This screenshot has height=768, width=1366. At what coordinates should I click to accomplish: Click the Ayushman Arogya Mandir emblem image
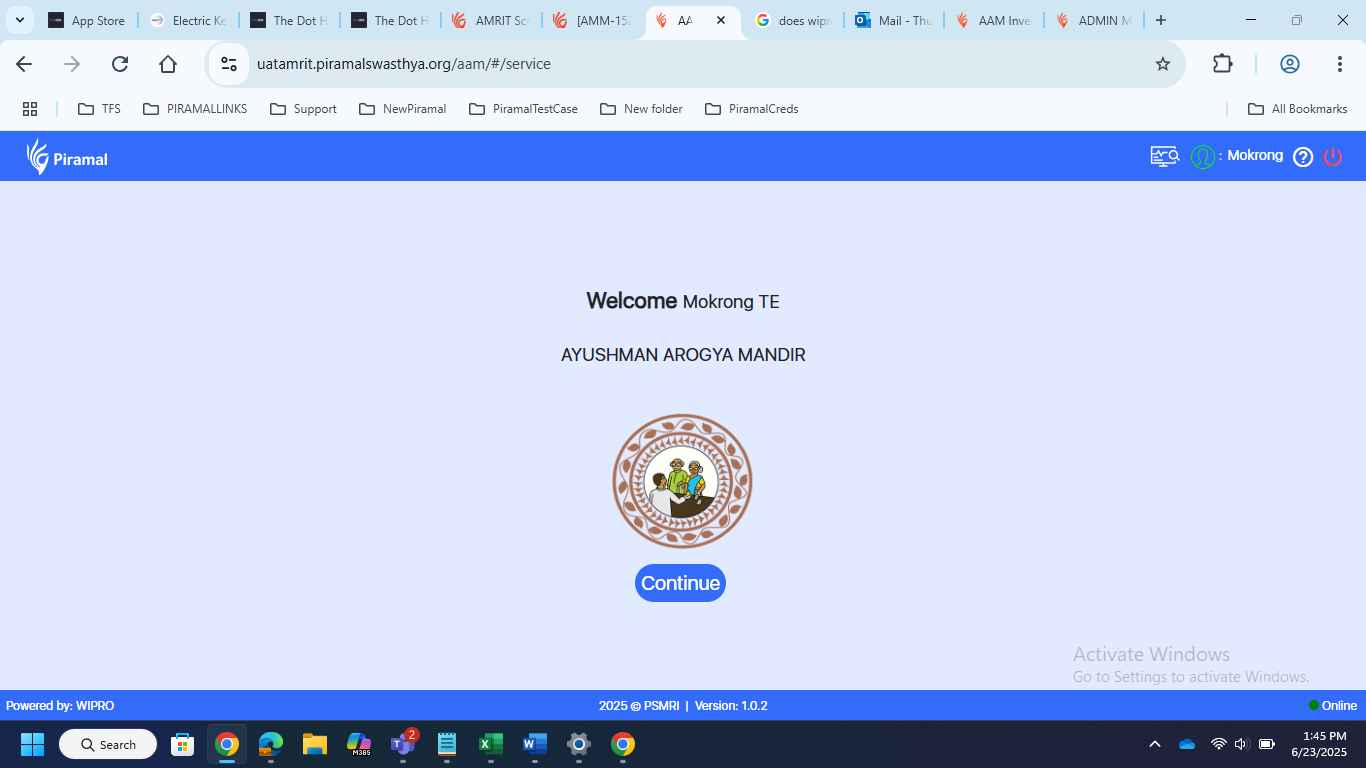point(682,481)
